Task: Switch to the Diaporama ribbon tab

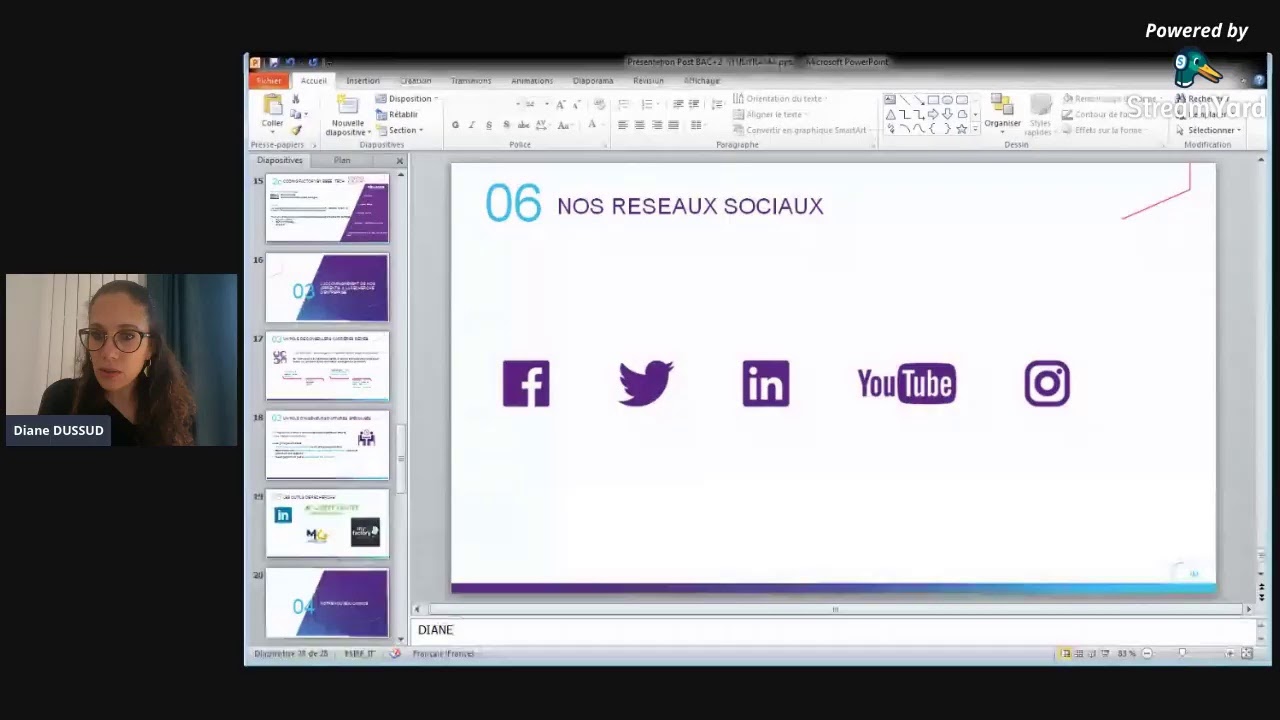Action: coord(593,81)
